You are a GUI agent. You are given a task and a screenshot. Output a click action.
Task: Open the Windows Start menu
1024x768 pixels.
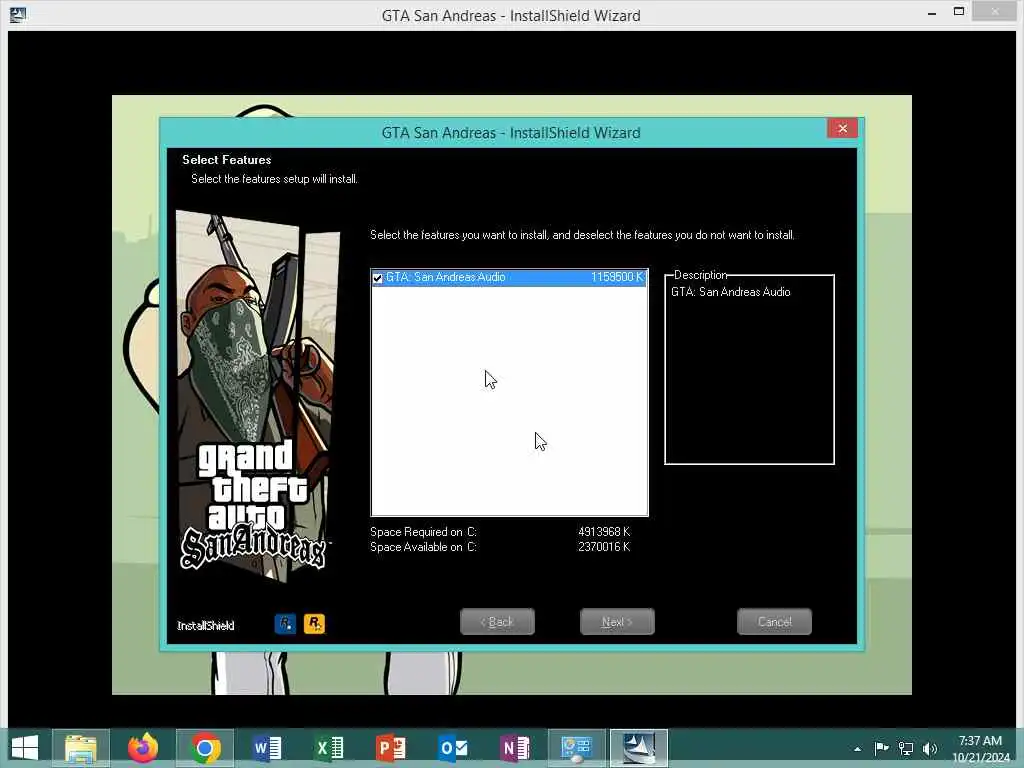(x=25, y=748)
